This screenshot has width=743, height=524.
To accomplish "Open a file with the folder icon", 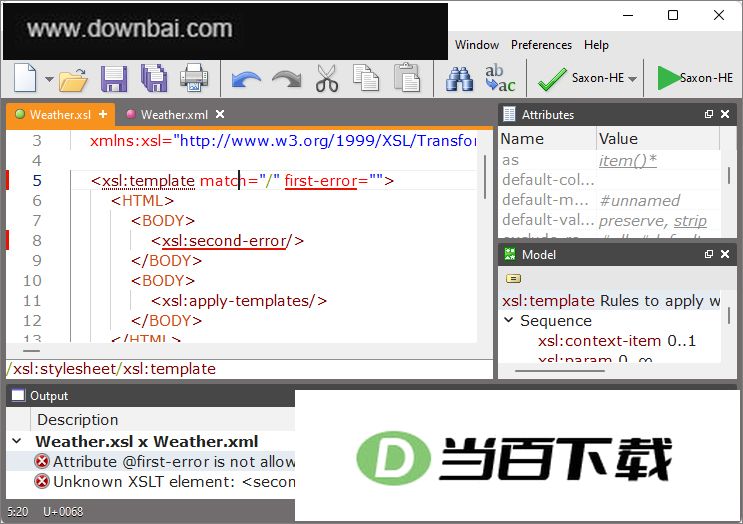I will (73, 79).
